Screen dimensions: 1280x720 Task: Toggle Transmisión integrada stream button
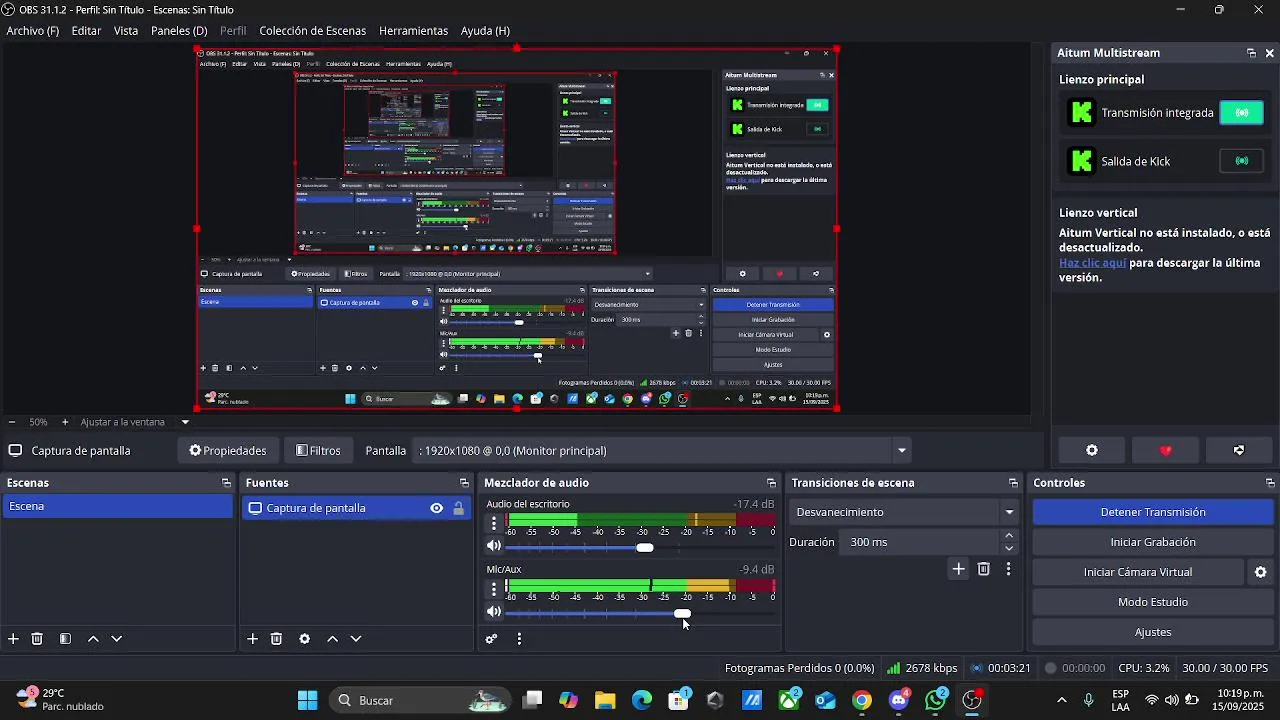coord(1242,113)
